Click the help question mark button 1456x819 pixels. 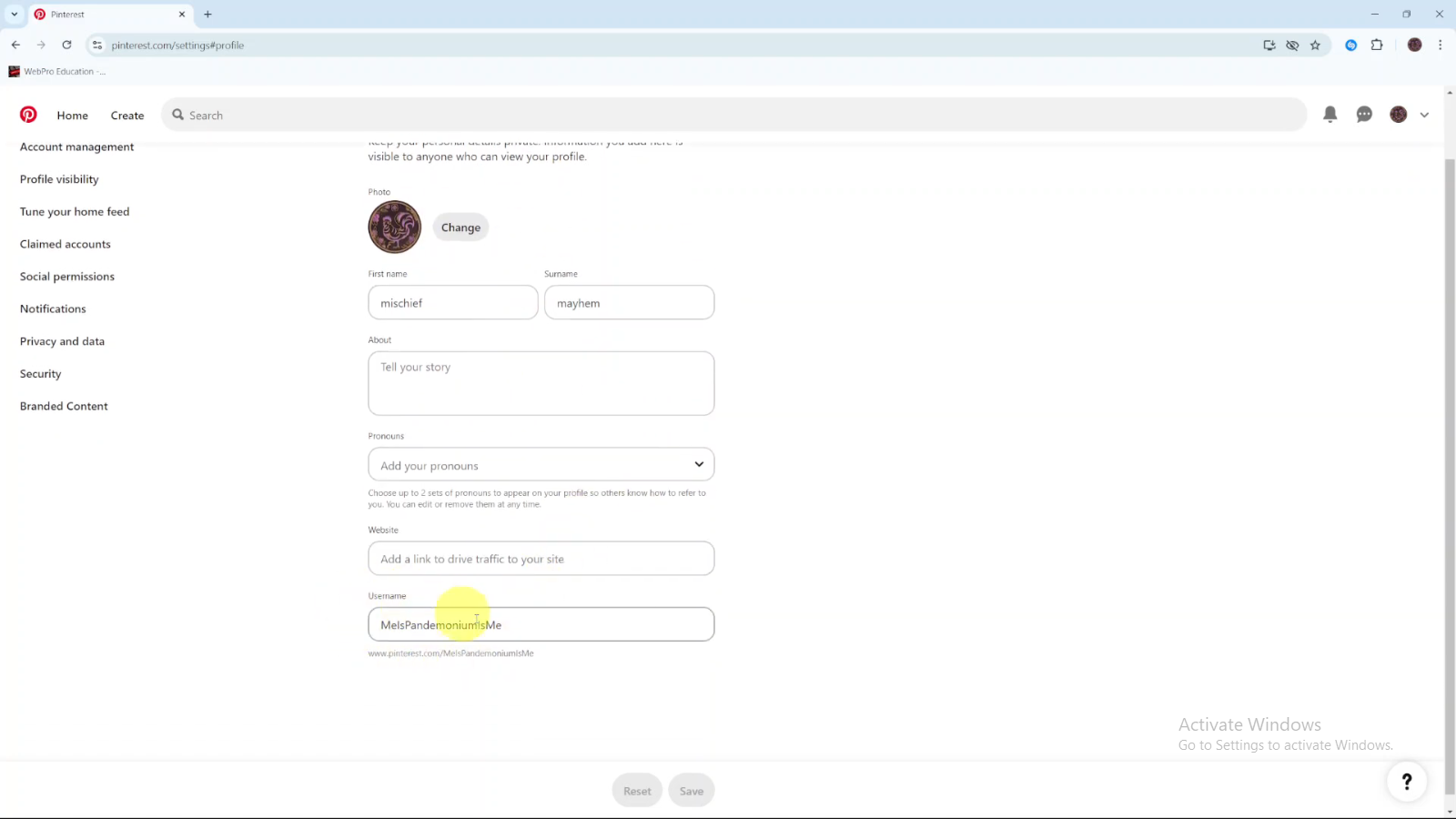(1406, 782)
